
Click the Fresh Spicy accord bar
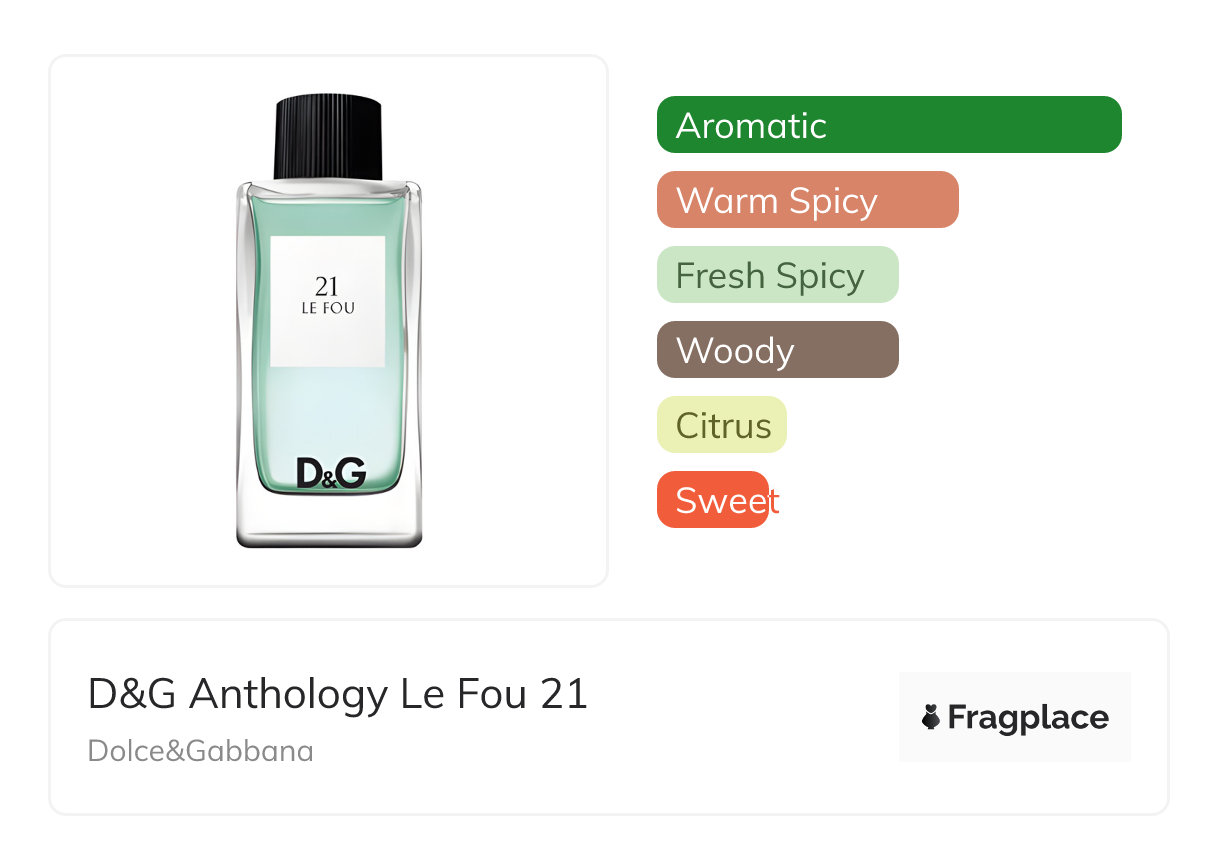[778, 275]
